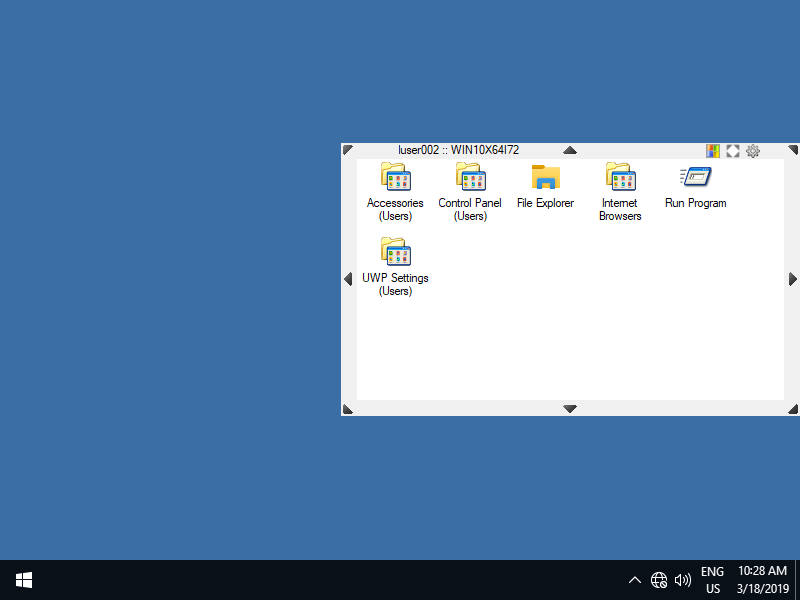Click the bottom-right corner triangle of the panel

(x=793, y=409)
